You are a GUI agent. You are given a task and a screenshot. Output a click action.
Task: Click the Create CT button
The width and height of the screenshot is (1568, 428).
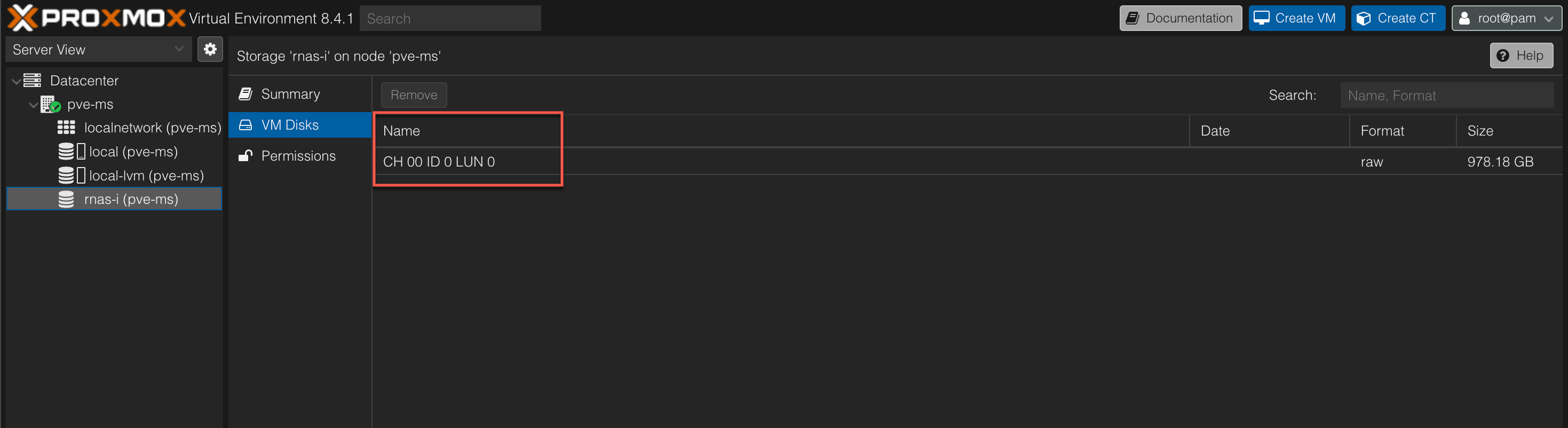[1398, 18]
